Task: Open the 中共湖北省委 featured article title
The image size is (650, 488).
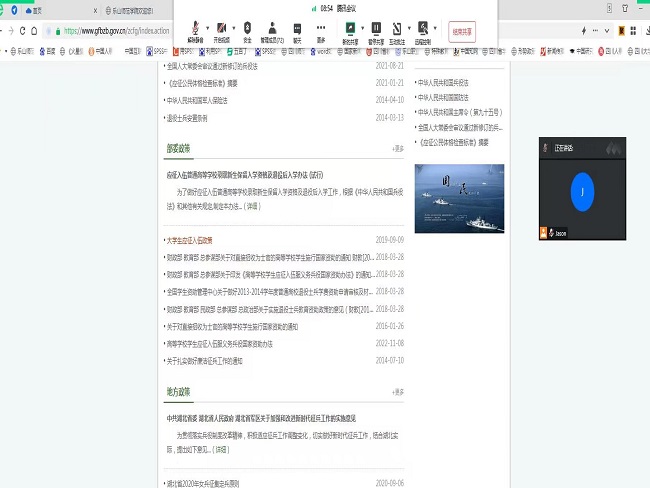Action: click(261, 418)
